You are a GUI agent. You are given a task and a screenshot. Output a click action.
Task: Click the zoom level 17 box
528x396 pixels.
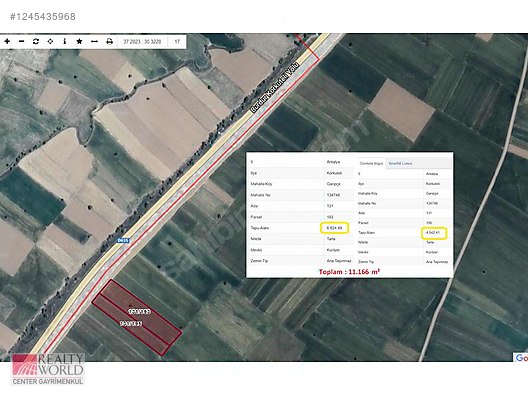pyautogui.click(x=177, y=42)
